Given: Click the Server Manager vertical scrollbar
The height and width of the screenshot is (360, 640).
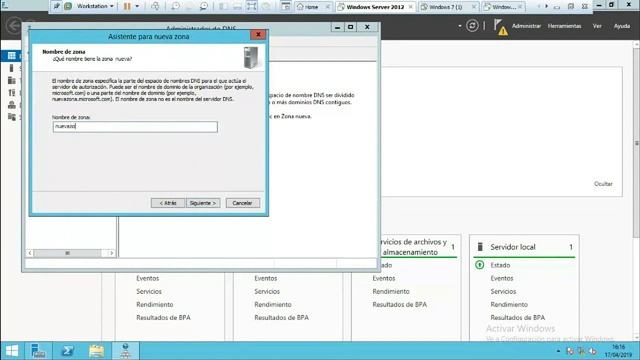Looking at the screenshot, I should 637,143.
